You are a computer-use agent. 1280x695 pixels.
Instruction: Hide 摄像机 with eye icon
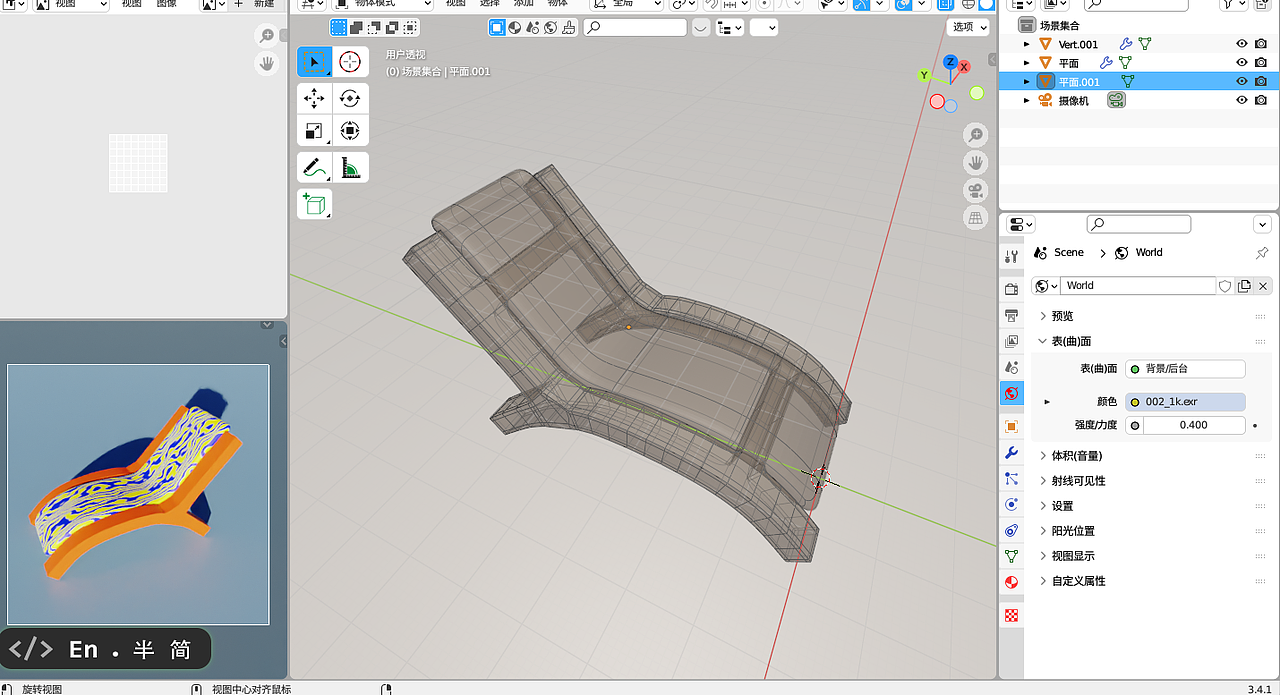(x=1242, y=101)
